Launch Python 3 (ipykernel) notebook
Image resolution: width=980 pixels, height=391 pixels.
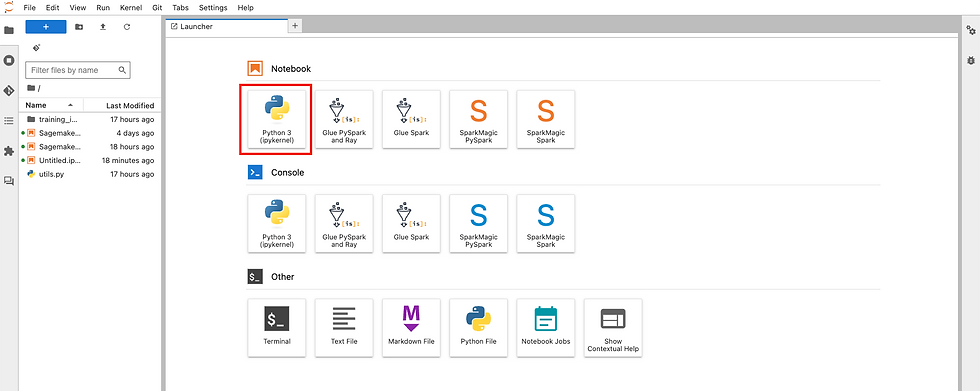point(277,119)
